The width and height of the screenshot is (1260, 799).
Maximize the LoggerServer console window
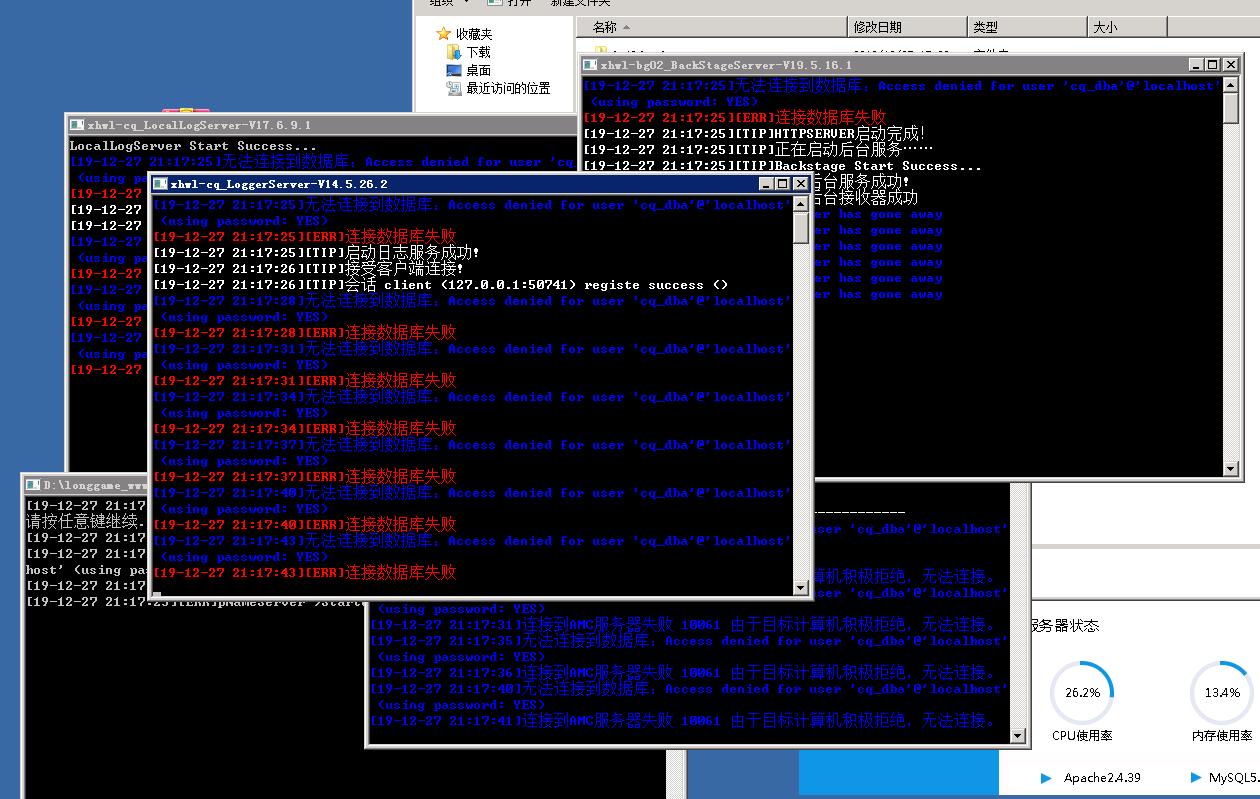pos(783,184)
